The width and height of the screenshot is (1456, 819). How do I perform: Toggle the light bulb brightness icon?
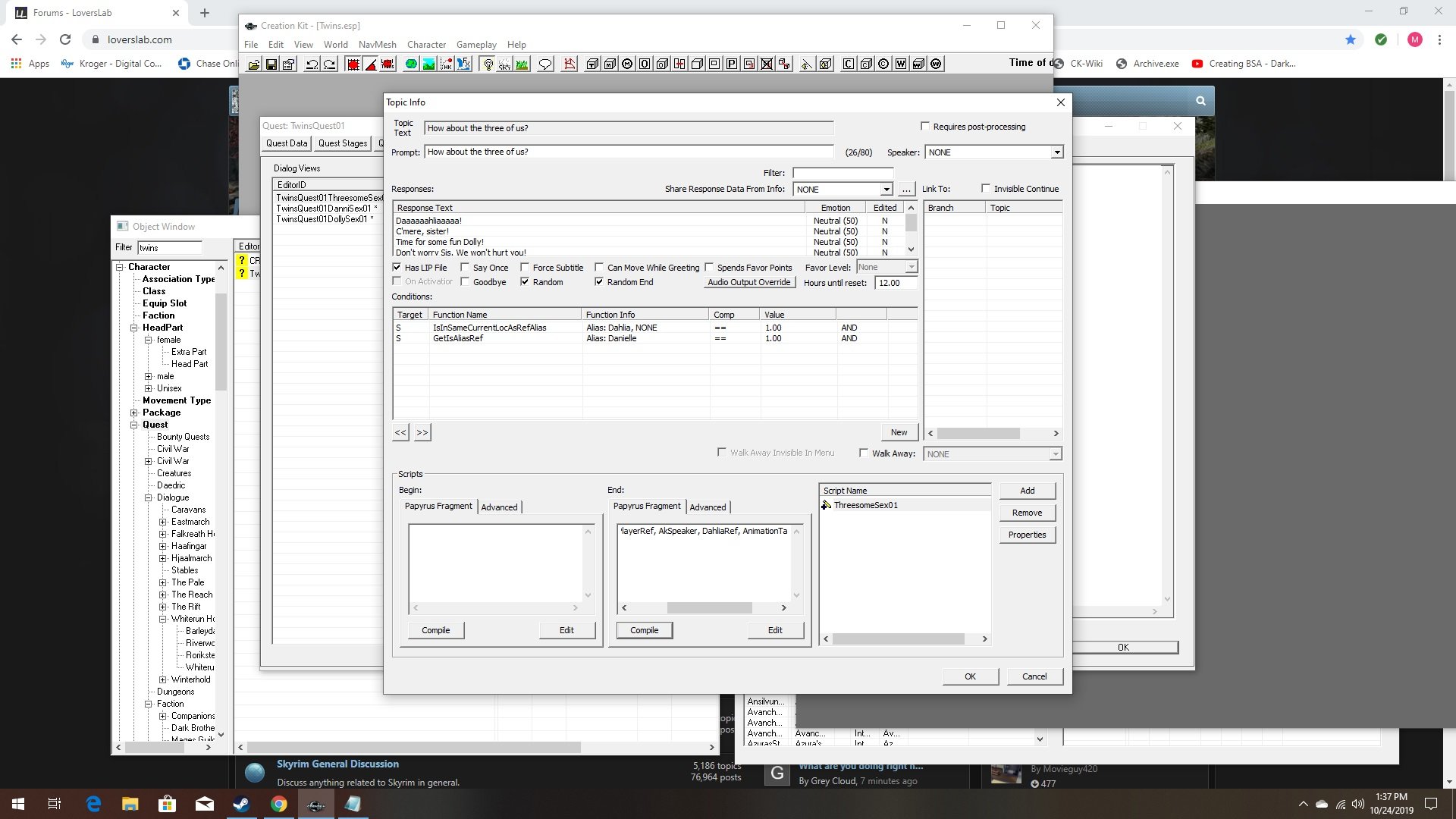[x=488, y=64]
